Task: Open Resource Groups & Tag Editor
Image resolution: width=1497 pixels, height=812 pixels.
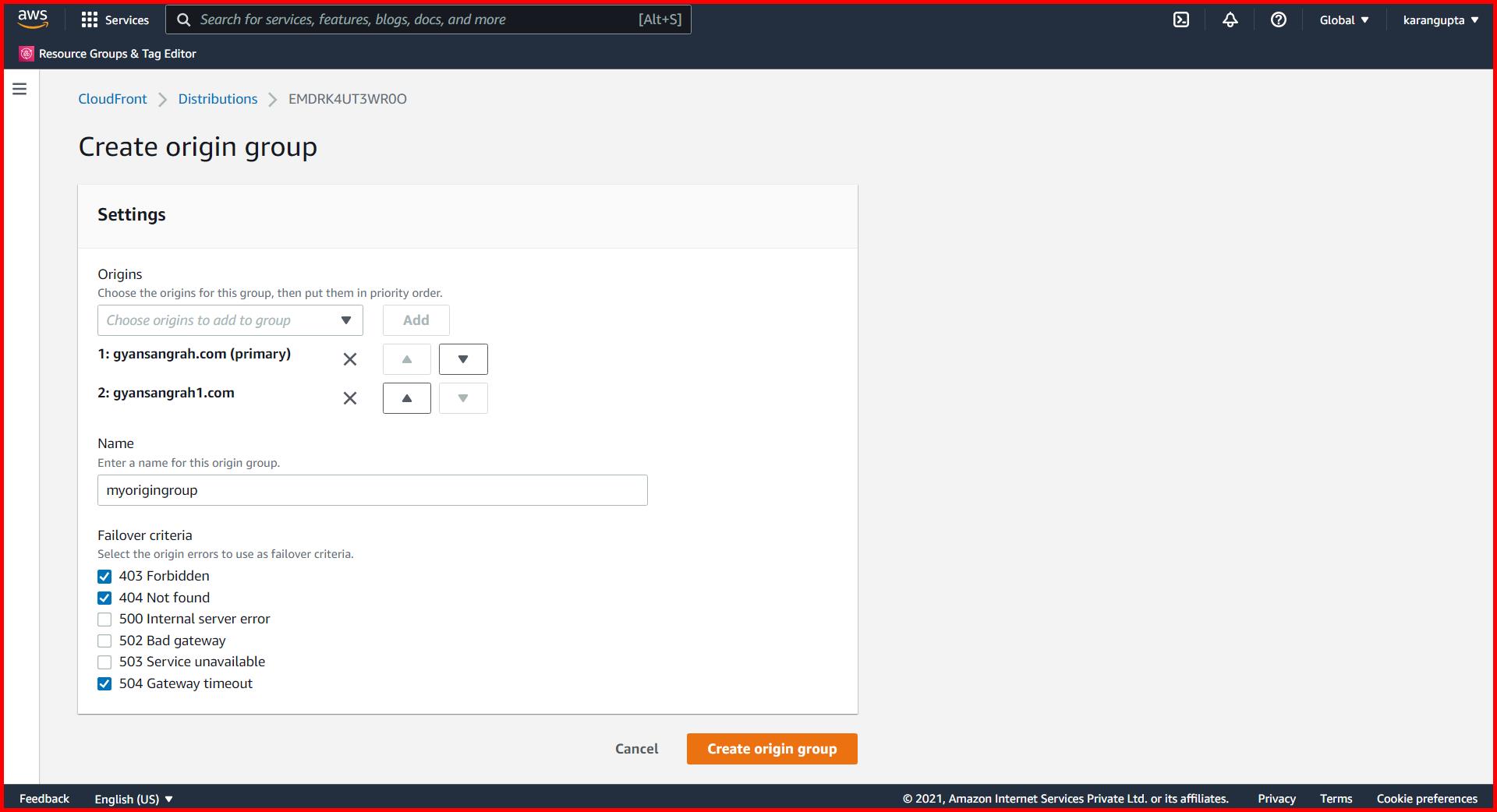Action: tap(108, 53)
